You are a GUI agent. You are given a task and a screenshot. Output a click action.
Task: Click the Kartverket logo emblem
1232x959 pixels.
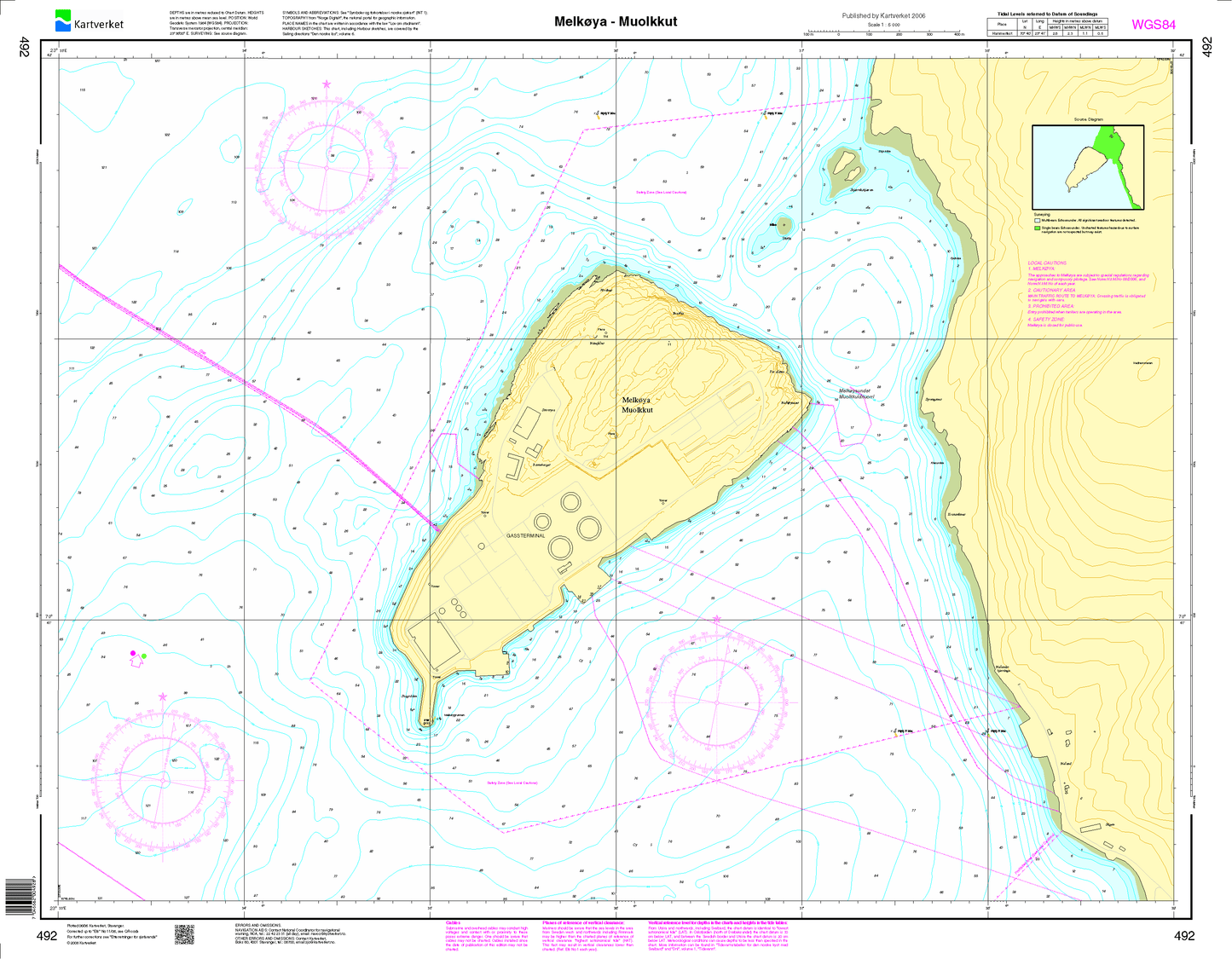pos(63,20)
